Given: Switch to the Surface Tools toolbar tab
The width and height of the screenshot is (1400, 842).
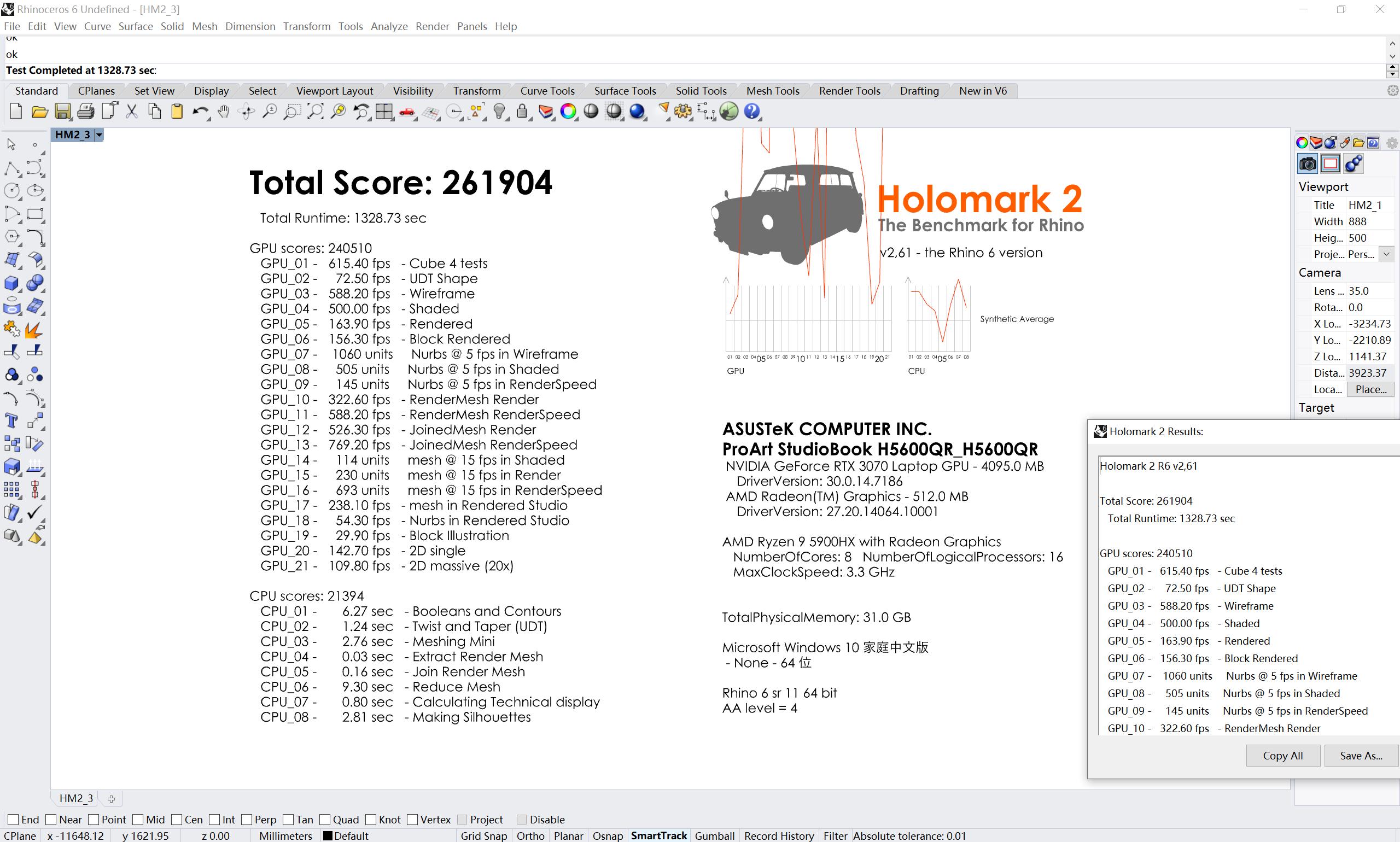Looking at the screenshot, I should click(625, 91).
